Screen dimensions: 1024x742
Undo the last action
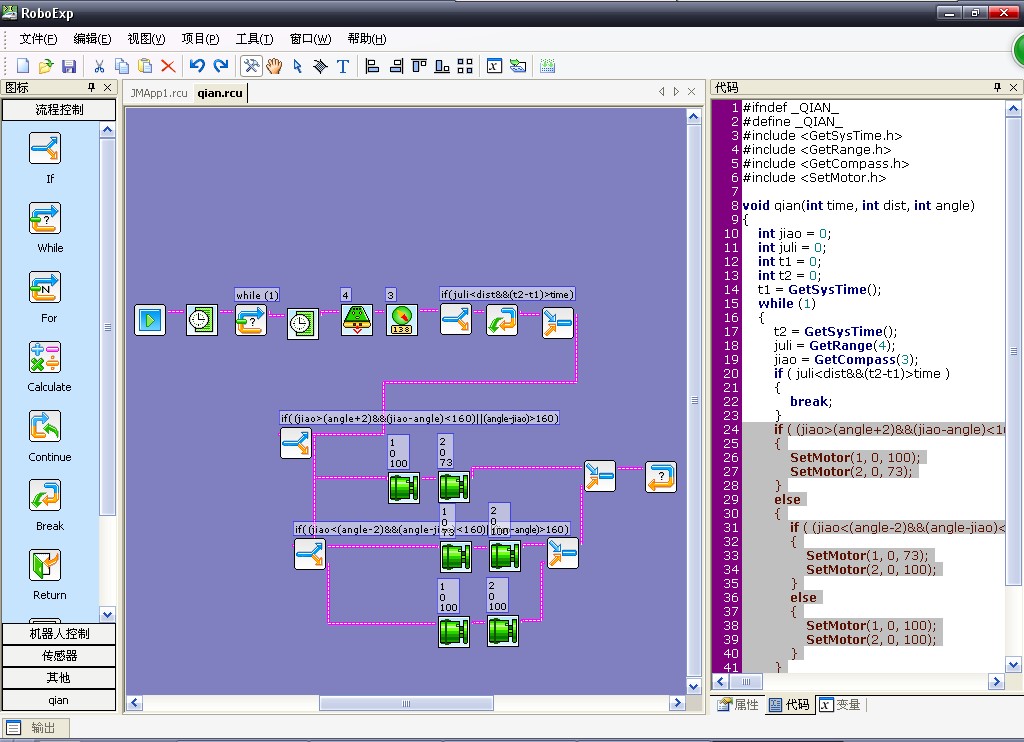[x=197, y=66]
